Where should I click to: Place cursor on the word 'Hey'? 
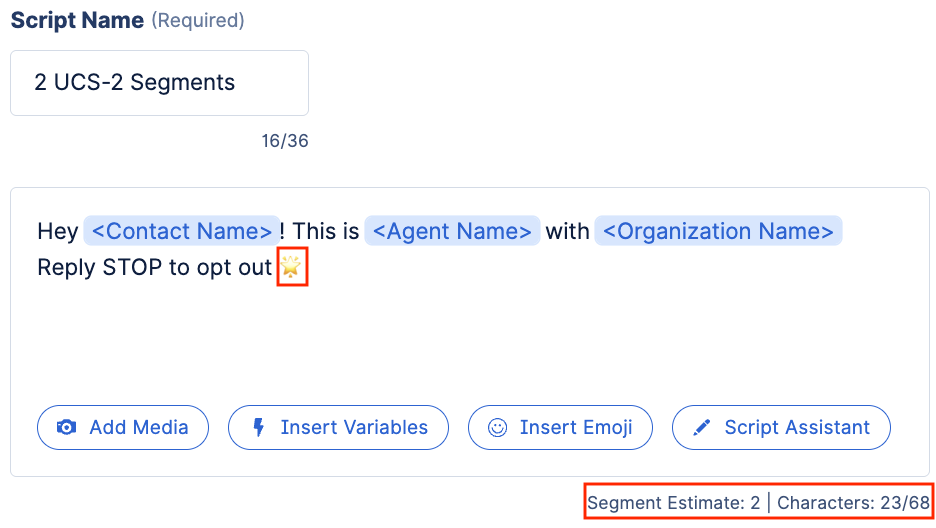tap(58, 231)
